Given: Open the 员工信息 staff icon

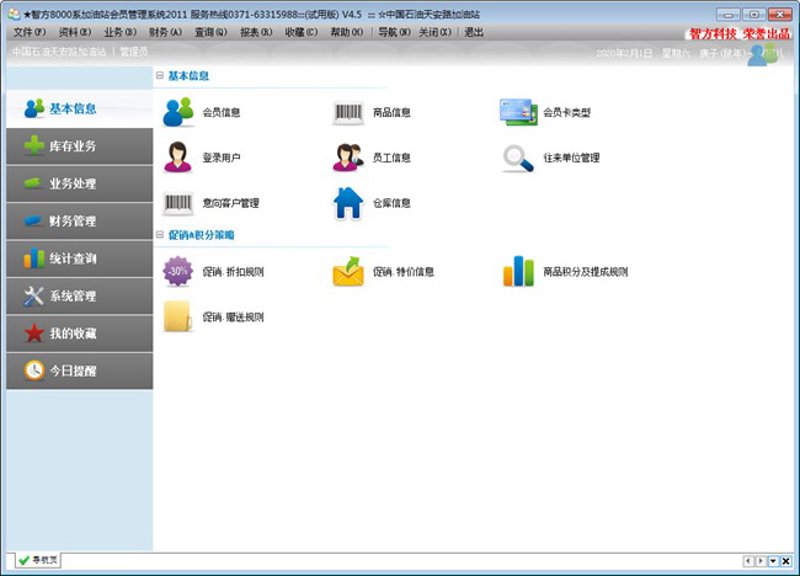Looking at the screenshot, I should click(x=348, y=157).
